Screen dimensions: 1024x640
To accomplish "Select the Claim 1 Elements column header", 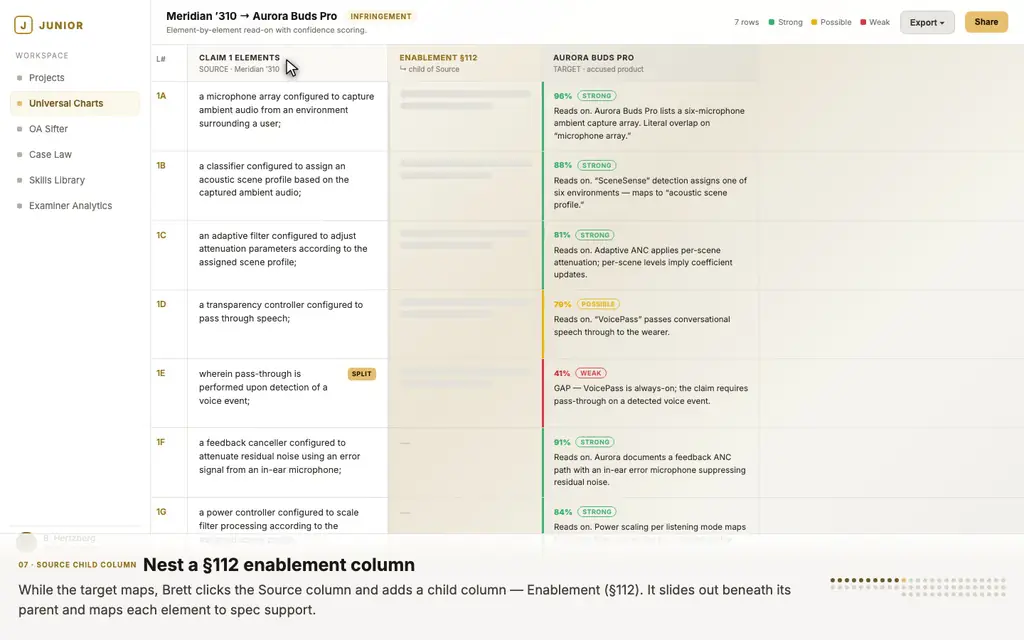I will pyautogui.click(x=287, y=63).
